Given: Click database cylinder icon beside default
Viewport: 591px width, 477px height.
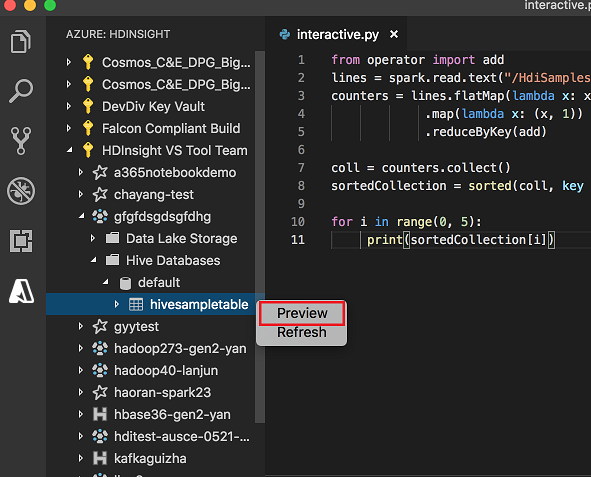Looking at the screenshot, I should [125, 283].
